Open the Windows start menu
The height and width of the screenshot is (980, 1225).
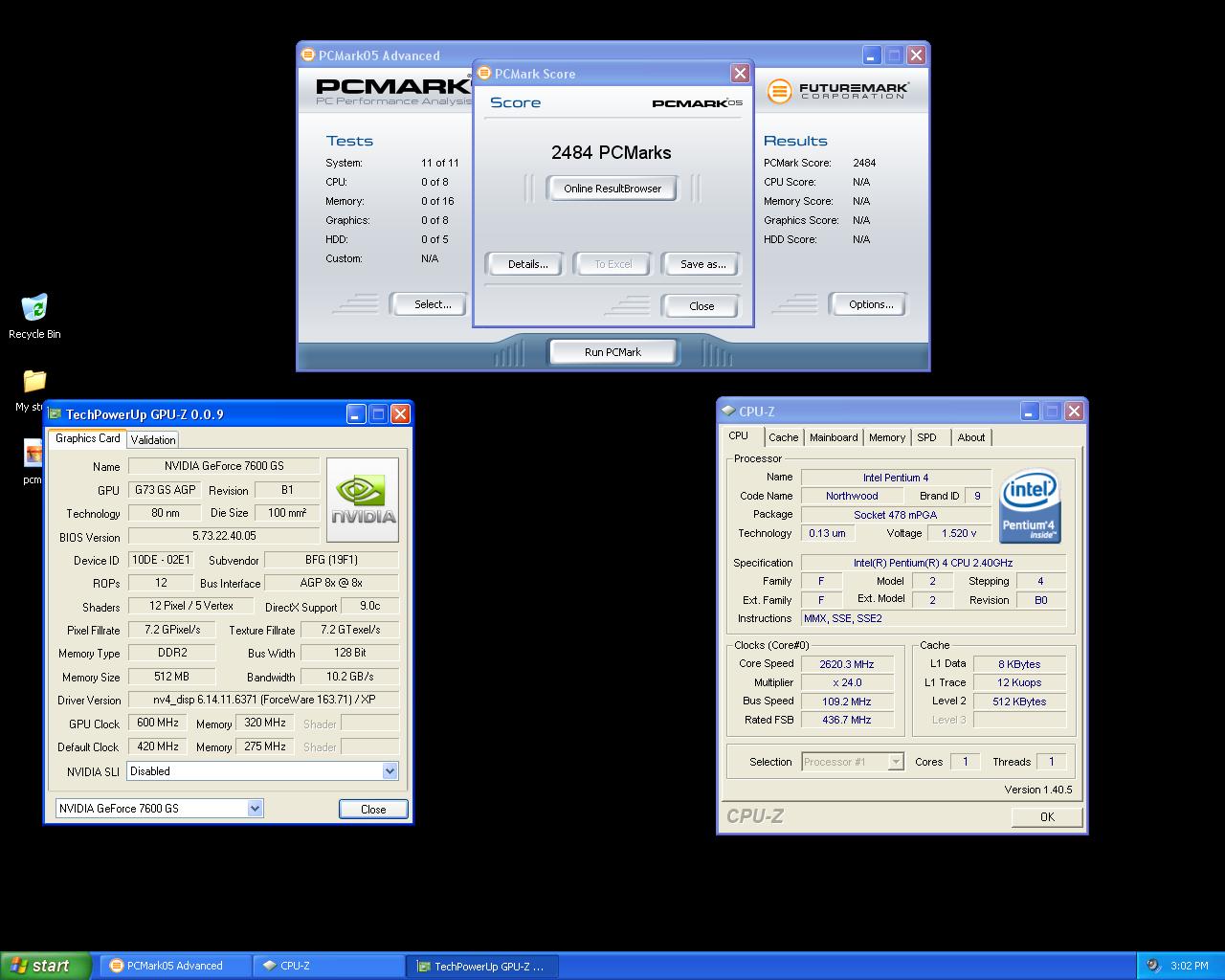point(46,966)
